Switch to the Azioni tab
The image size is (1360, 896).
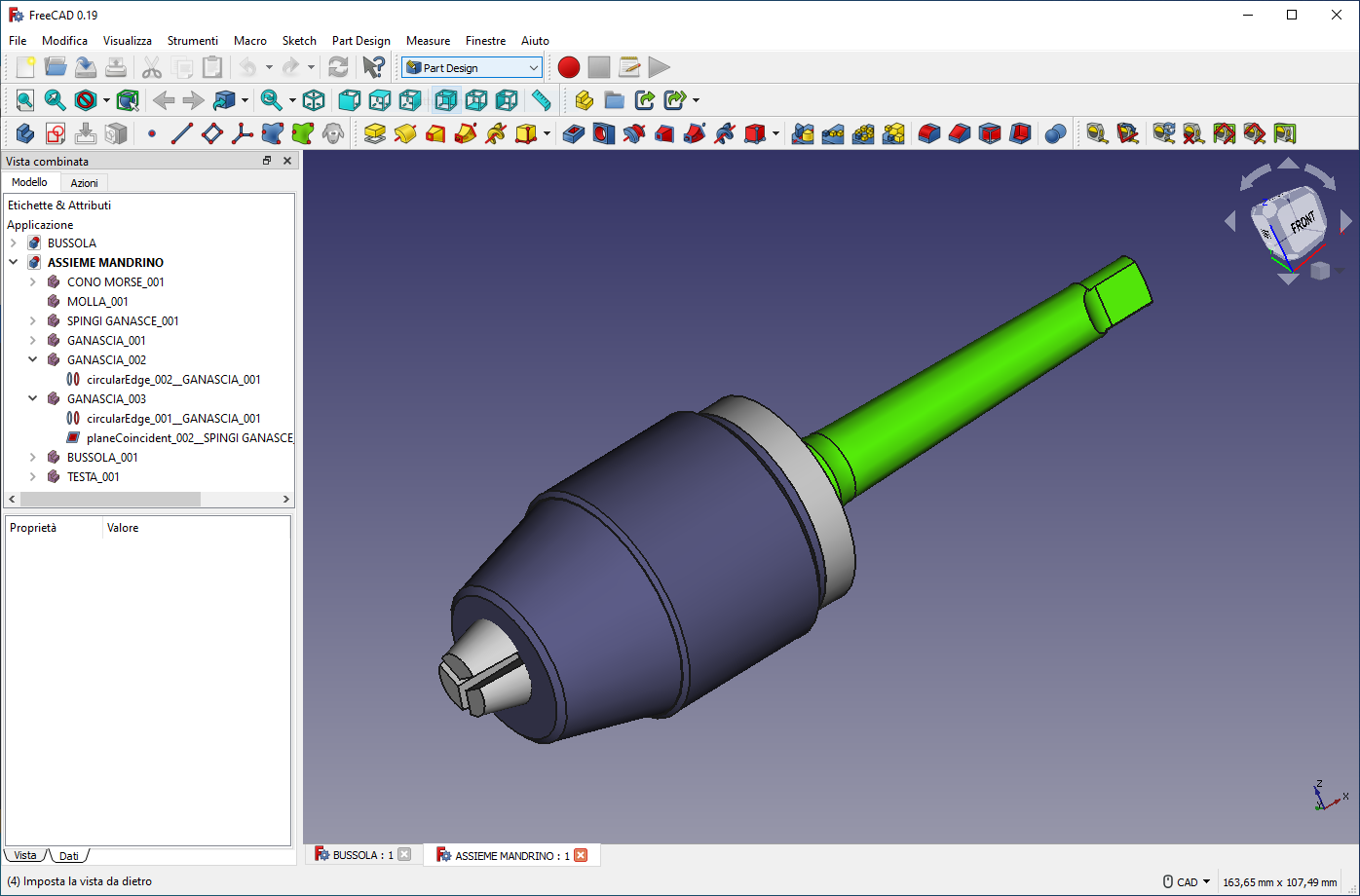point(84,183)
